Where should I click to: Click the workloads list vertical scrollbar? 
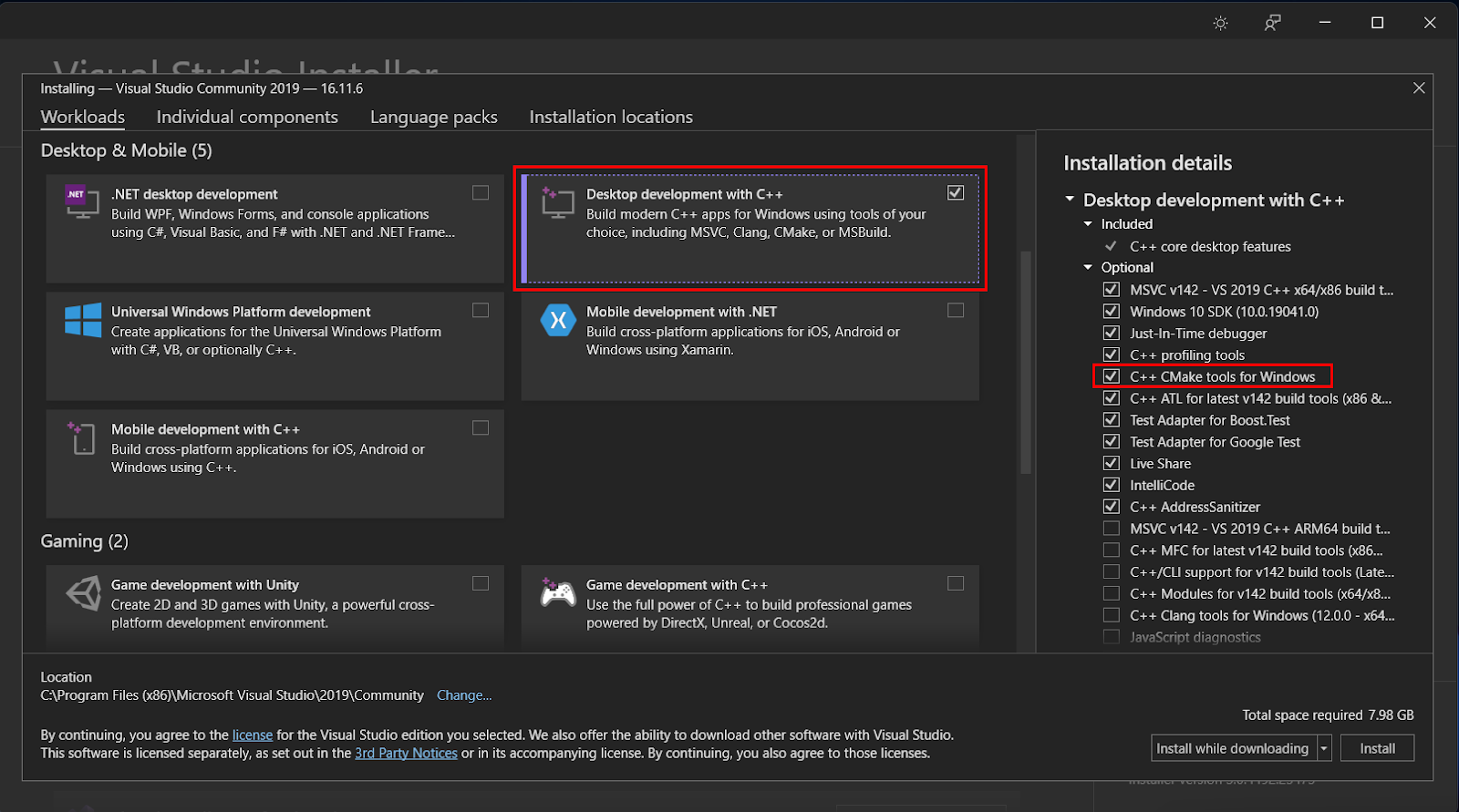point(1026,363)
